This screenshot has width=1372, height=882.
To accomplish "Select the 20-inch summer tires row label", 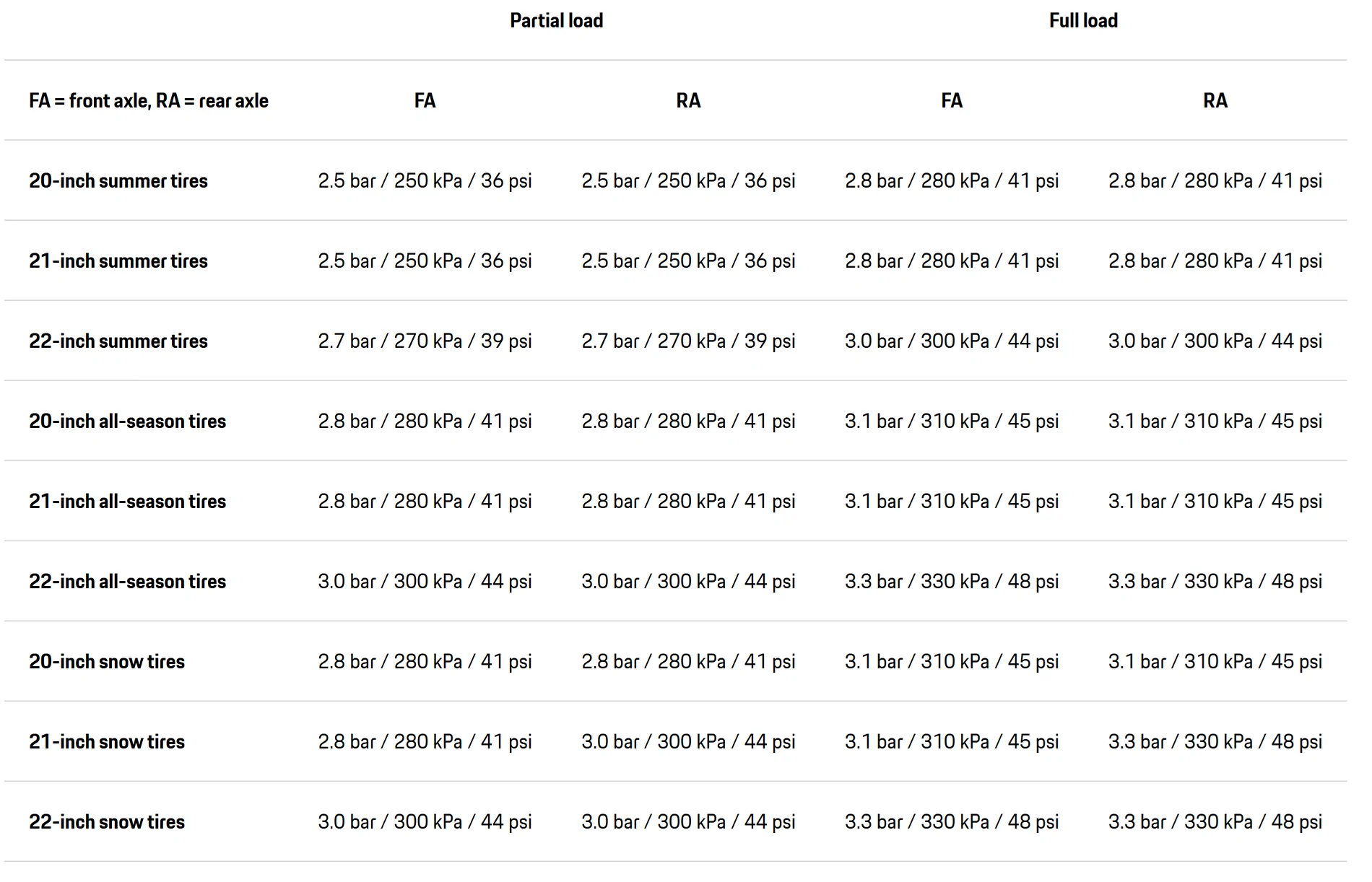I will 118,181.
